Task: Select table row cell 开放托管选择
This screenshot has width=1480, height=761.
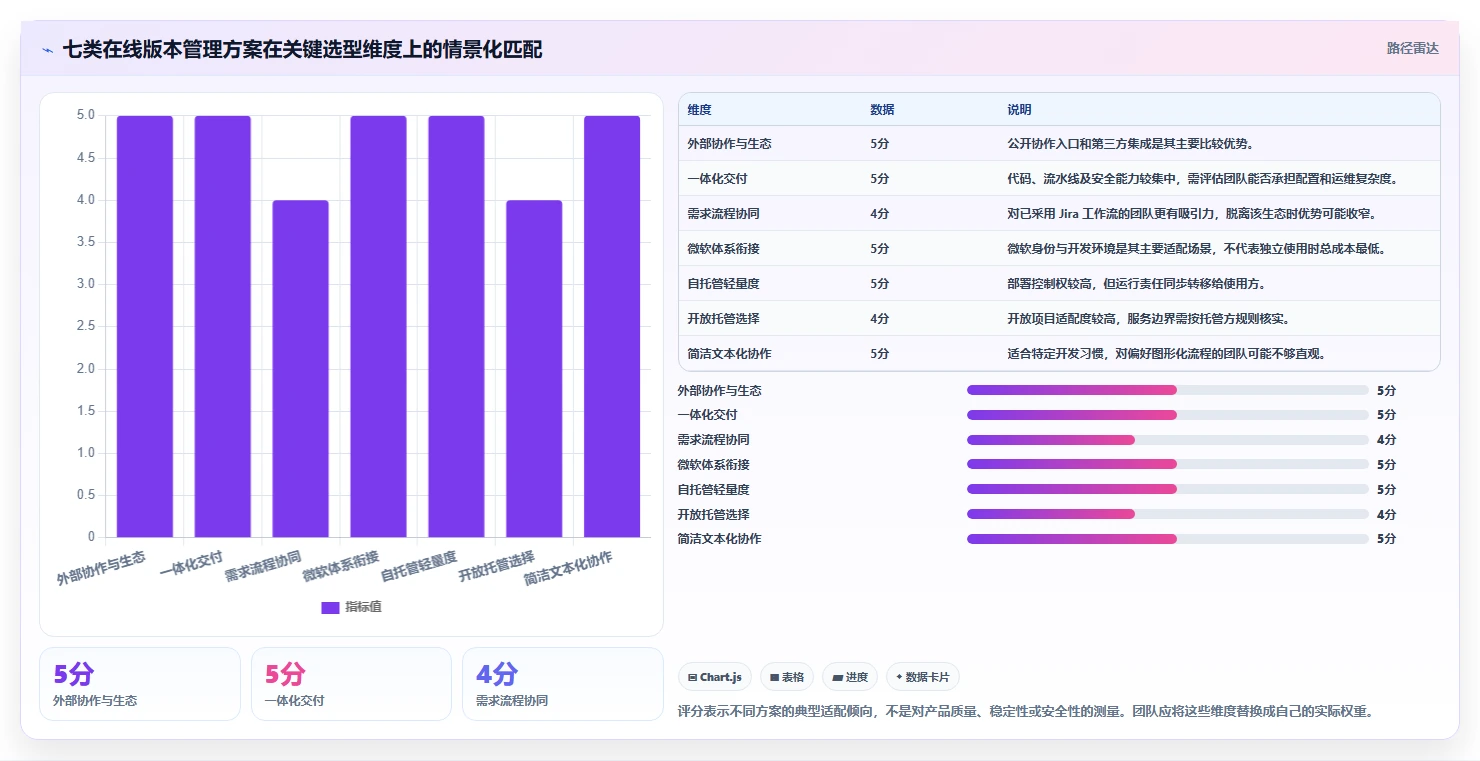Action: pyautogui.click(x=724, y=319)
